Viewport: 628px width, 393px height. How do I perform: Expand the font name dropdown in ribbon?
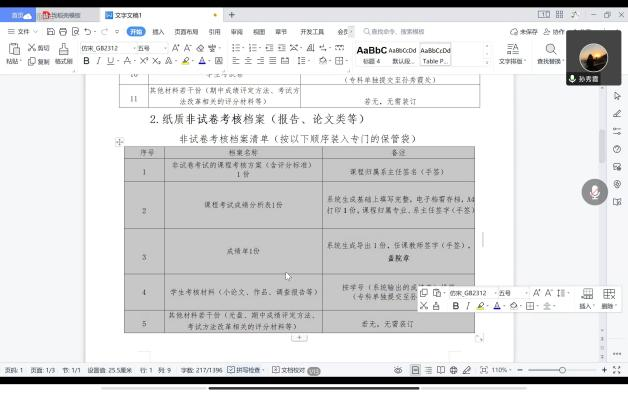click(x=135, y=48)
